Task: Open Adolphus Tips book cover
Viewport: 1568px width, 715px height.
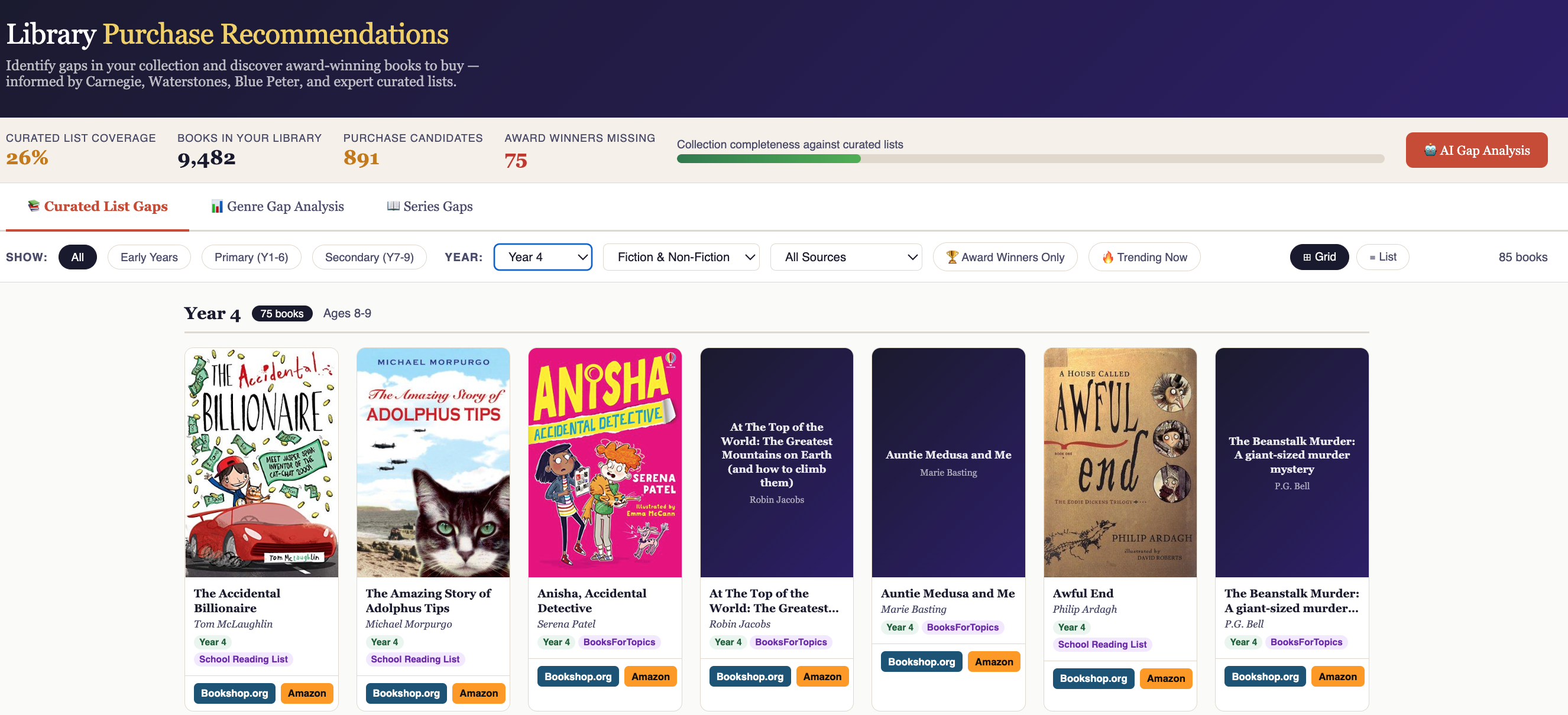Action: click(x=433, y=463)
